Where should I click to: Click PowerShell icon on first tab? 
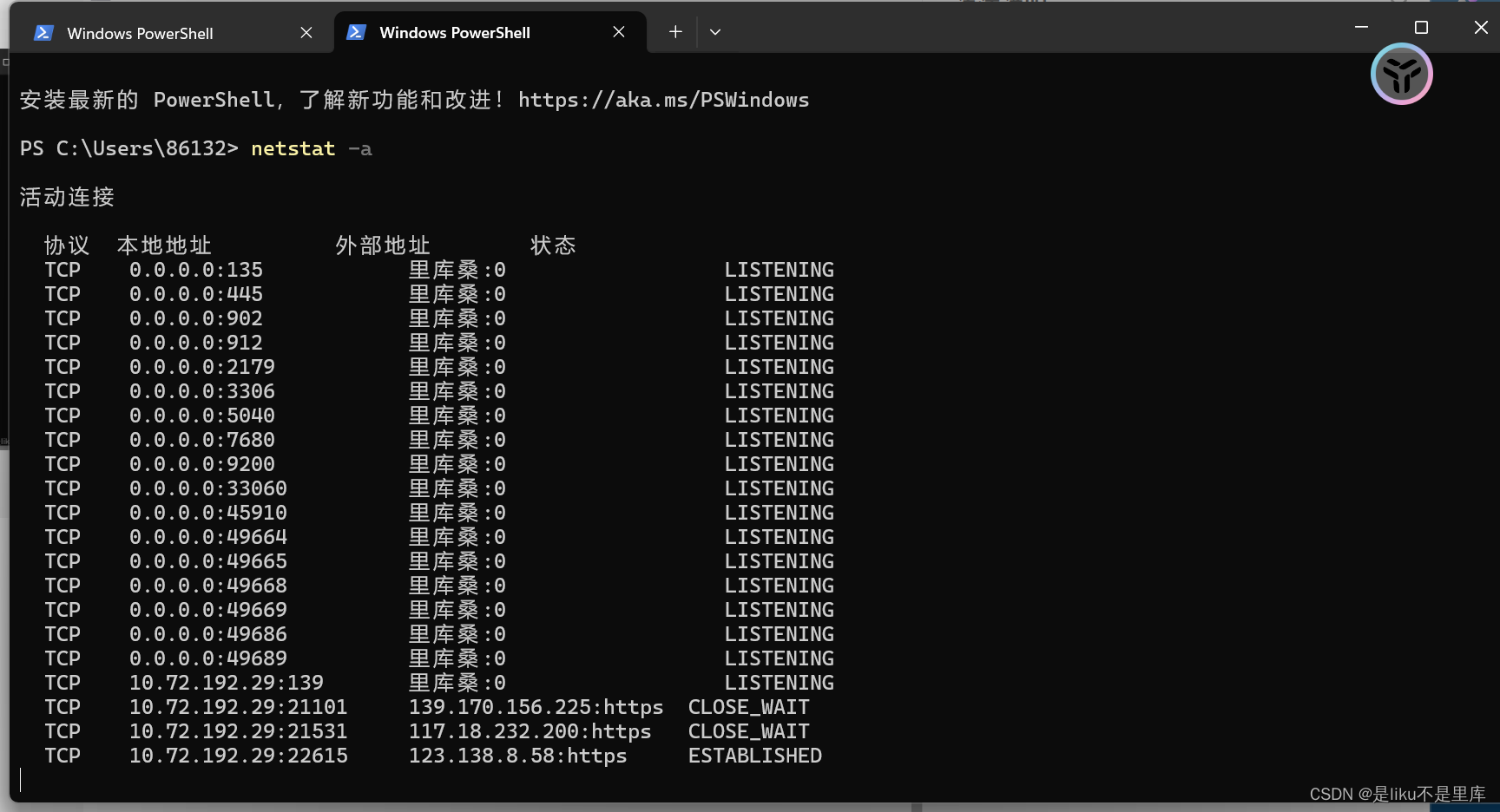(43, 33)
